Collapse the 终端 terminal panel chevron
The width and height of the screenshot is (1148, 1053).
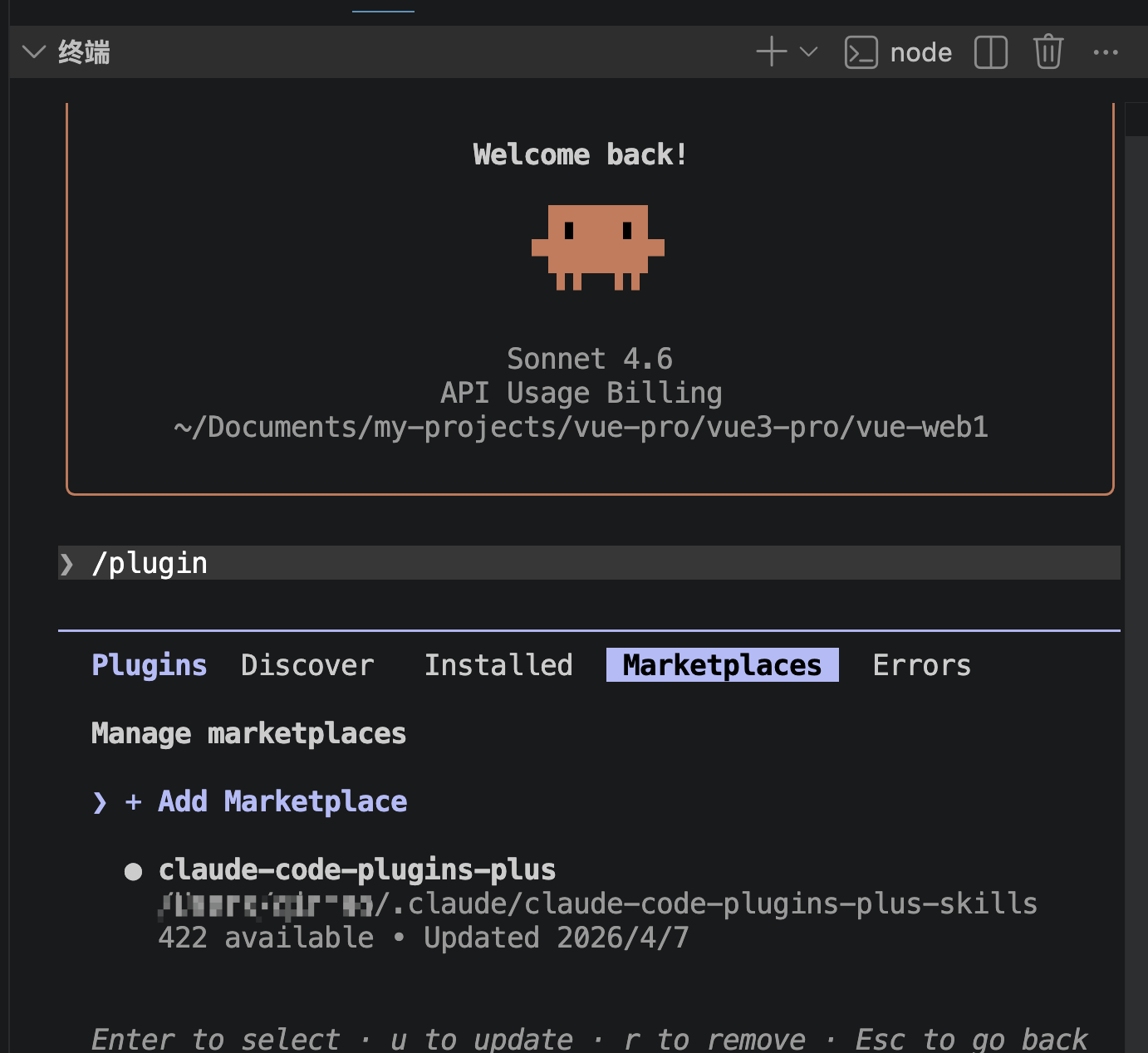coord(34,52)
